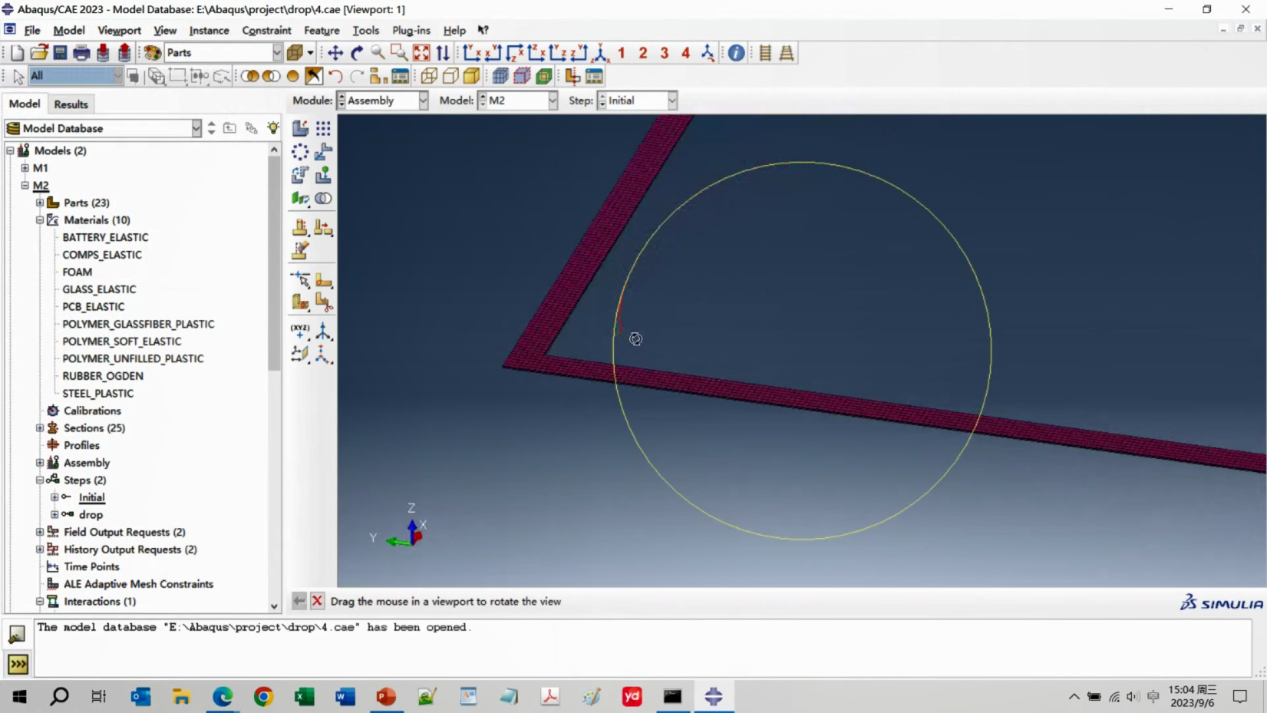Click the Rotate View tool icon
Screen dimensions: 1267x713
click(356, 53)
